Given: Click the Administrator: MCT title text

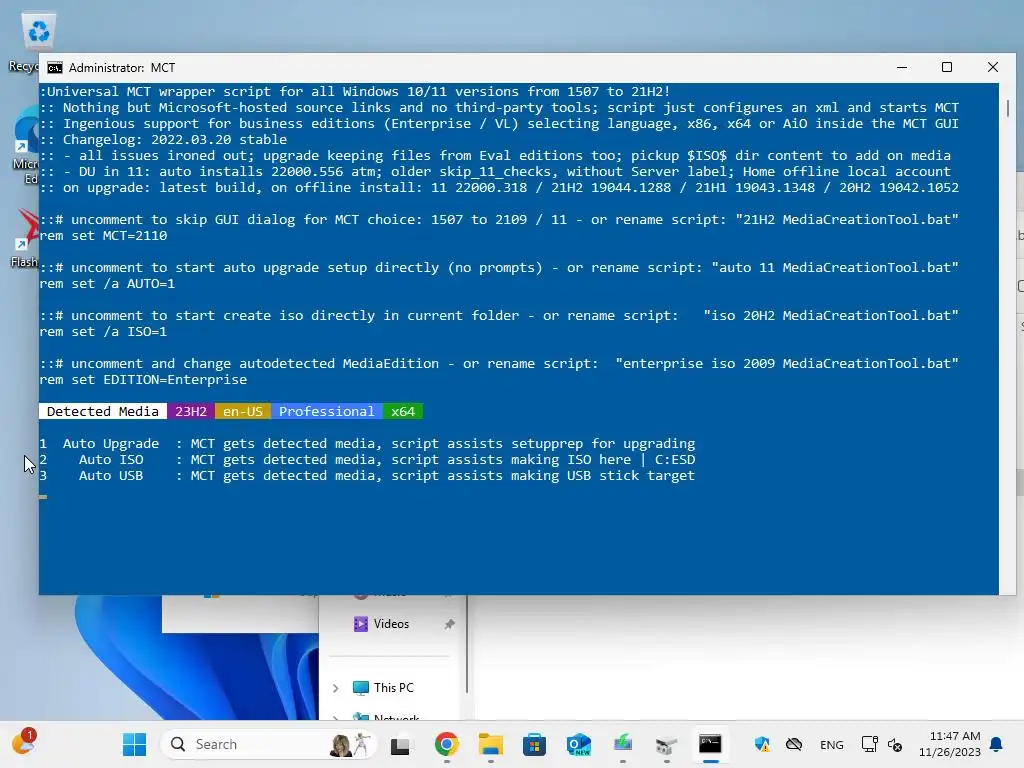Looking at the screenshot, I should pos(122,68).
